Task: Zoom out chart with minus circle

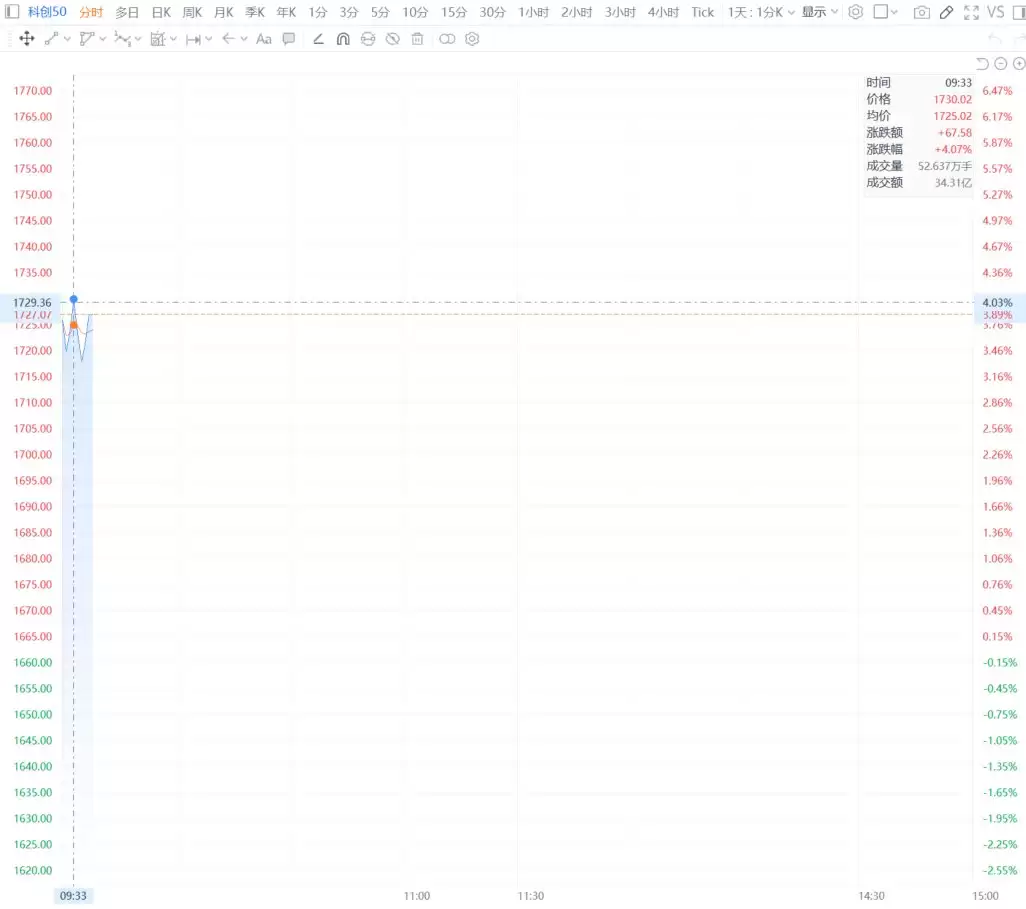Action: coord(1000,63)
